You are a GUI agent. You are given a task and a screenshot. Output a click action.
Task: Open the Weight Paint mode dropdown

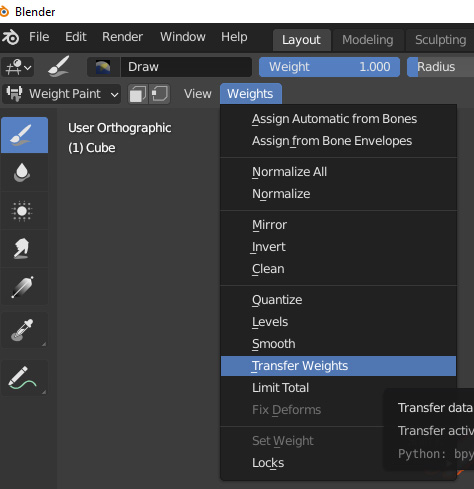[62, 94]
